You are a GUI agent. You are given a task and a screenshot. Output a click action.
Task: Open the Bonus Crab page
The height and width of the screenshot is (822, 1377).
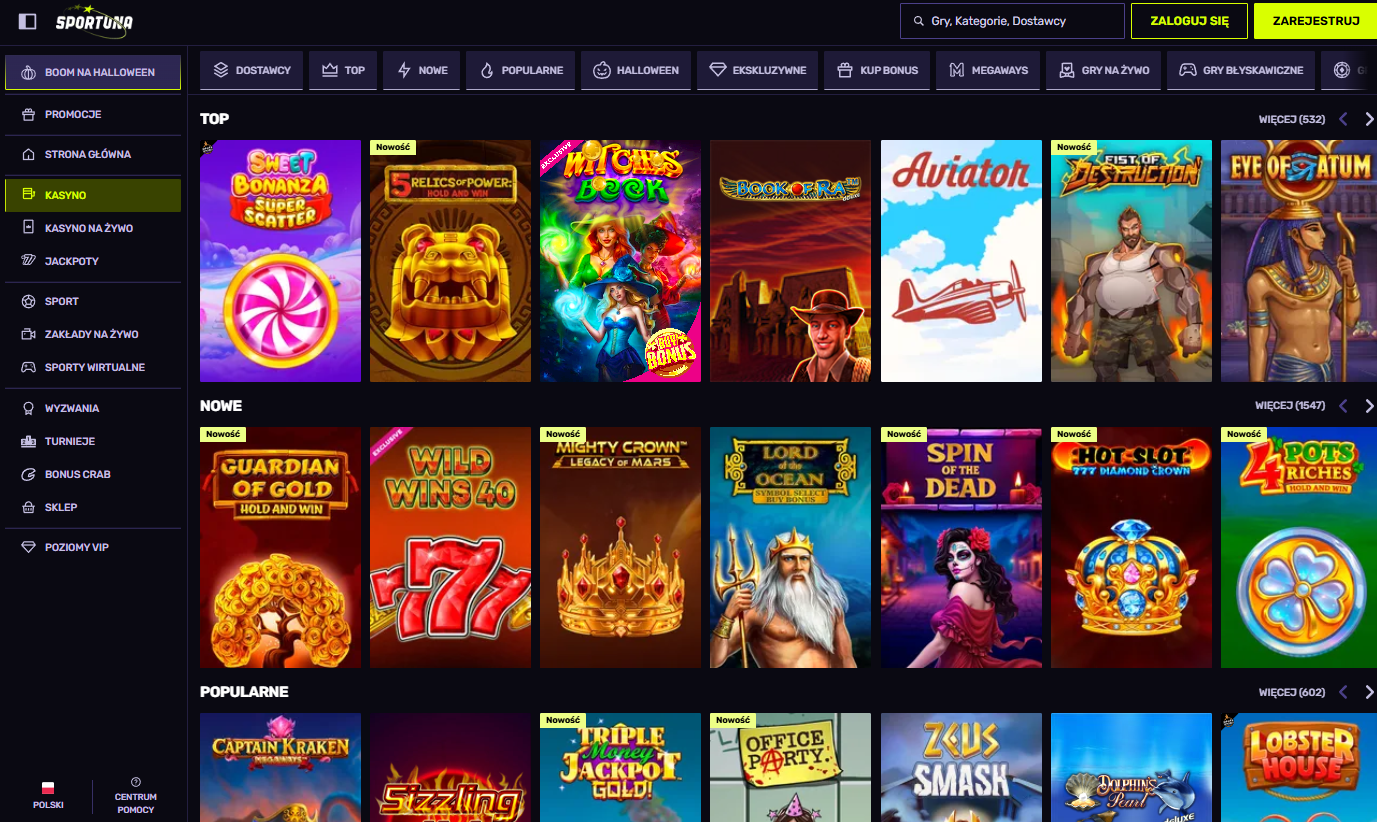point(77,474)
